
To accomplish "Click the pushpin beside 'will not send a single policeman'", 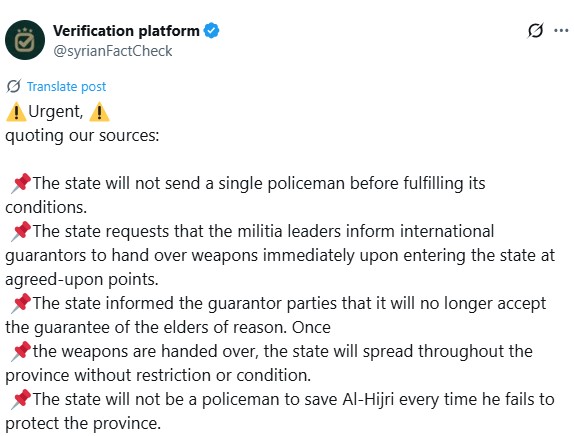I will click(21, 184).
